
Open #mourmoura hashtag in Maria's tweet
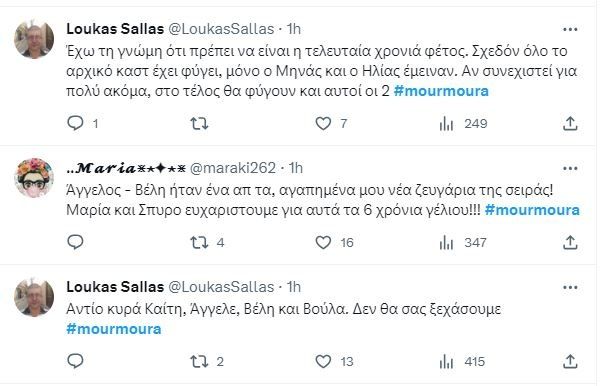(532, 210)
